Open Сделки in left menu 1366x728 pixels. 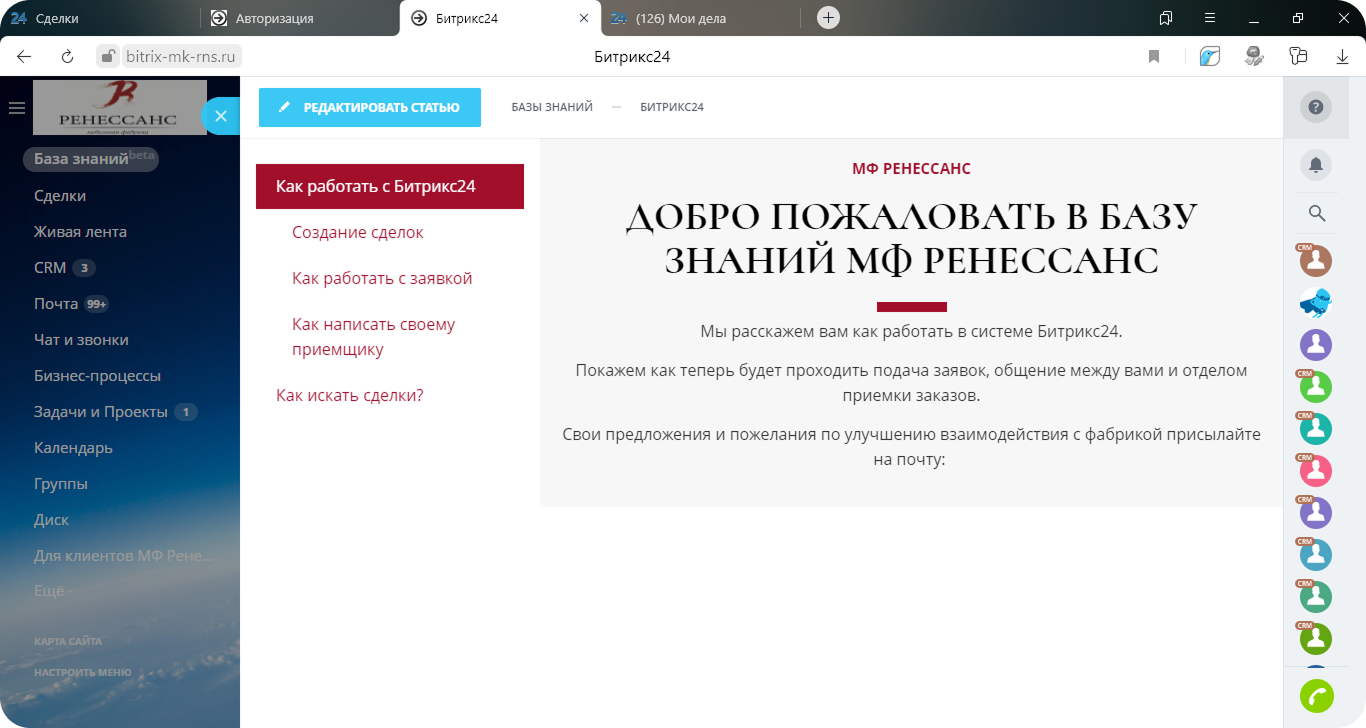pos(60,196)
